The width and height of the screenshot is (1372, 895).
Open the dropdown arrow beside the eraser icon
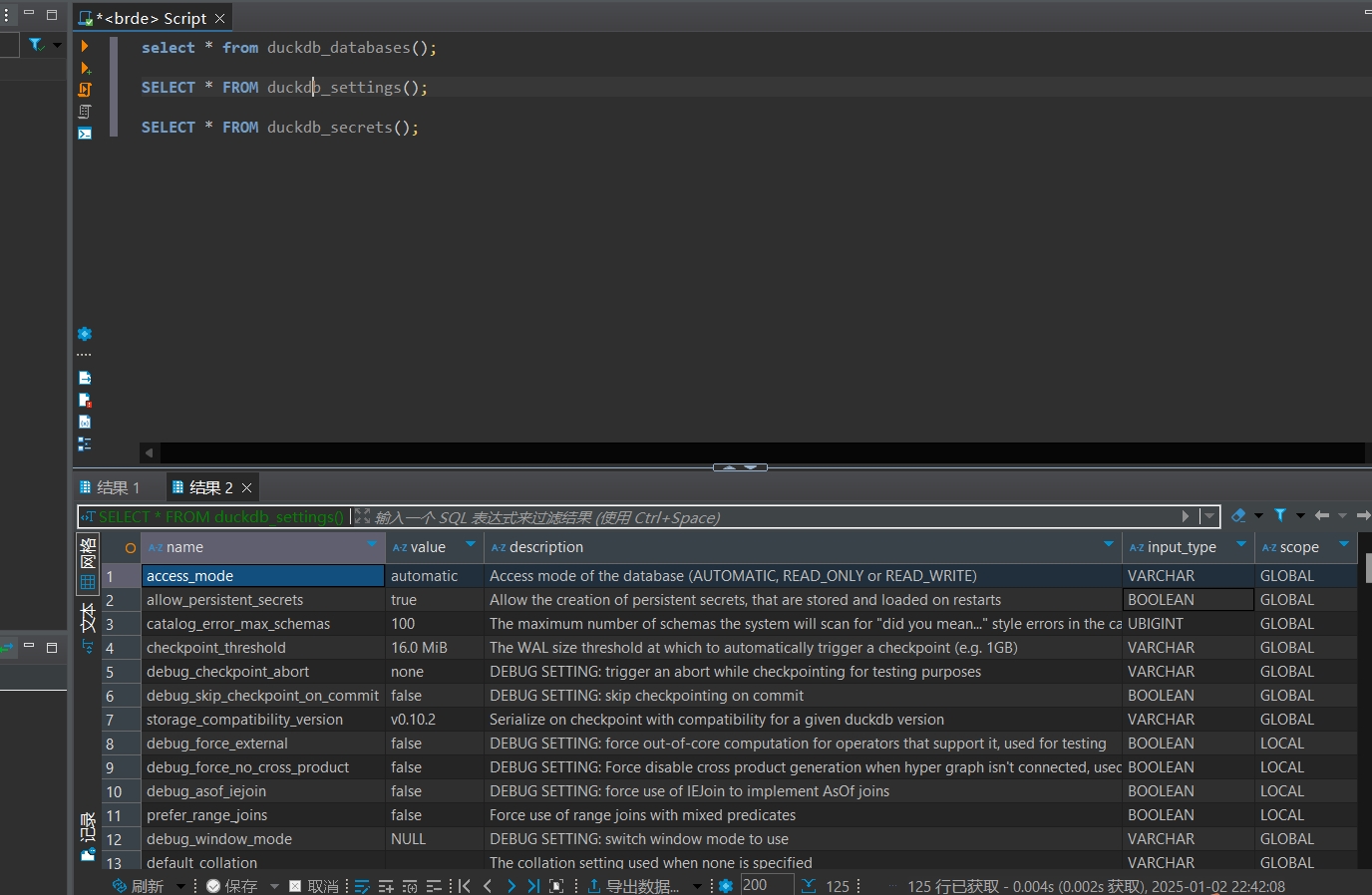pyautogui.click(x=1258, y=515)
